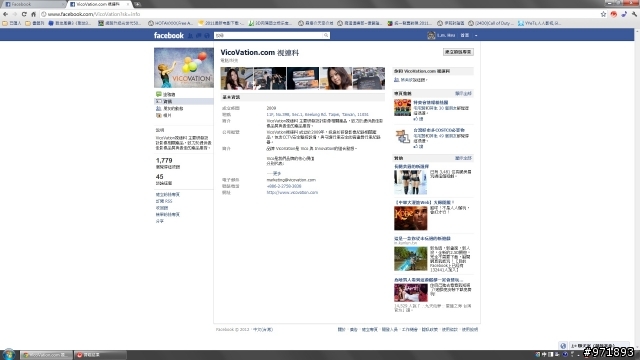The image size is (640, 360).
Task: Click the Facebook logo
Action: 169,36
